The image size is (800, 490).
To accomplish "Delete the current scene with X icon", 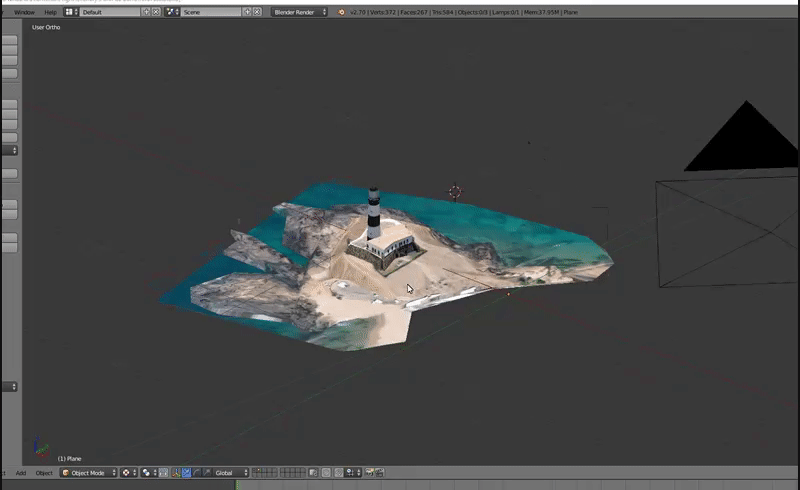I will [x=257, y=12].
